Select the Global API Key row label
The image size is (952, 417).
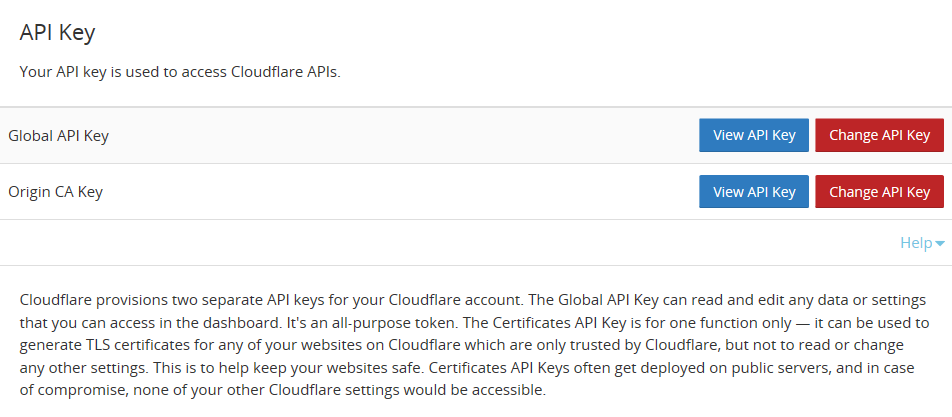[x=58, y=135]
